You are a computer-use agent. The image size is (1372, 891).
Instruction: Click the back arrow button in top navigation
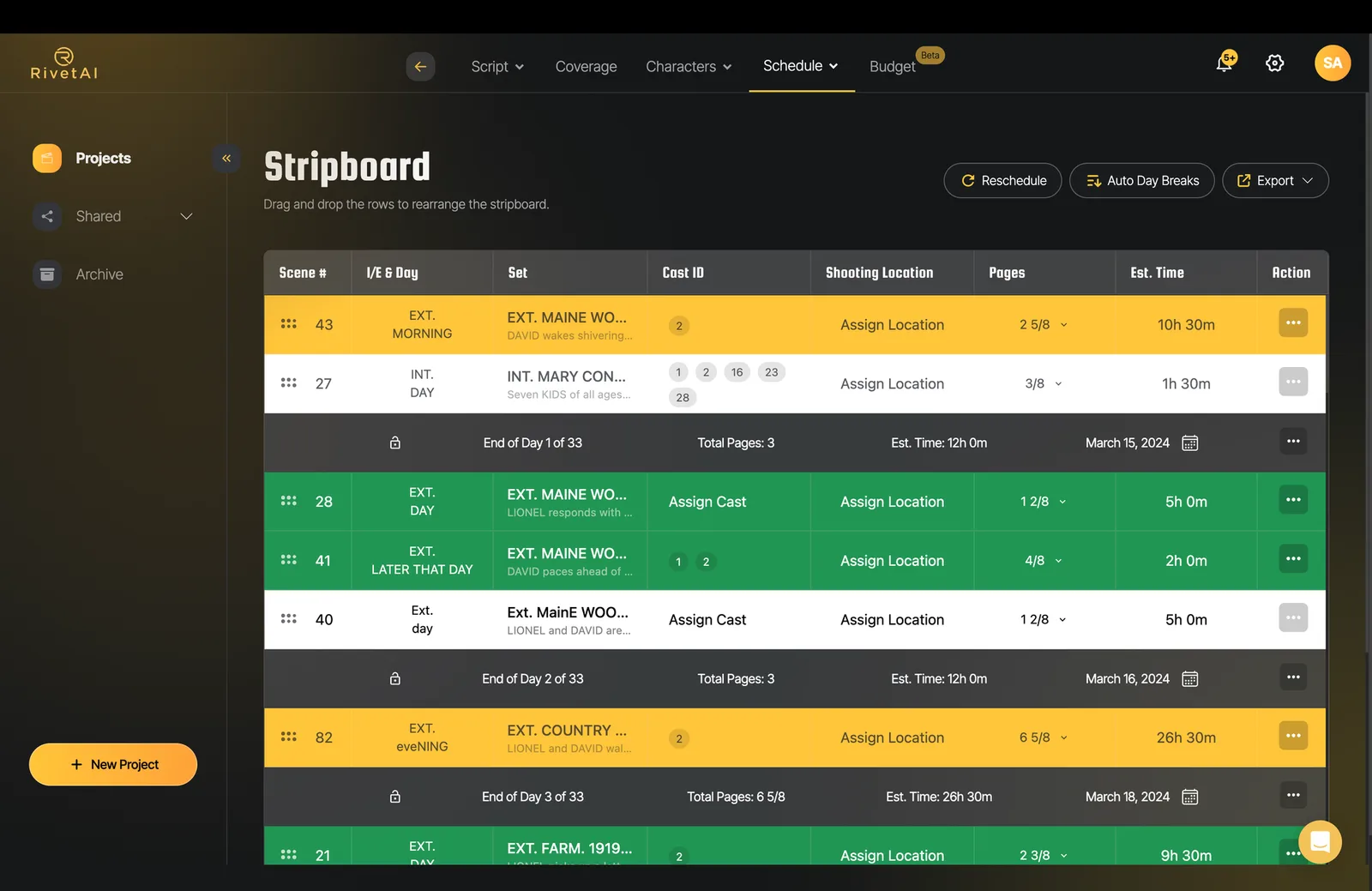tap(420, 66)
